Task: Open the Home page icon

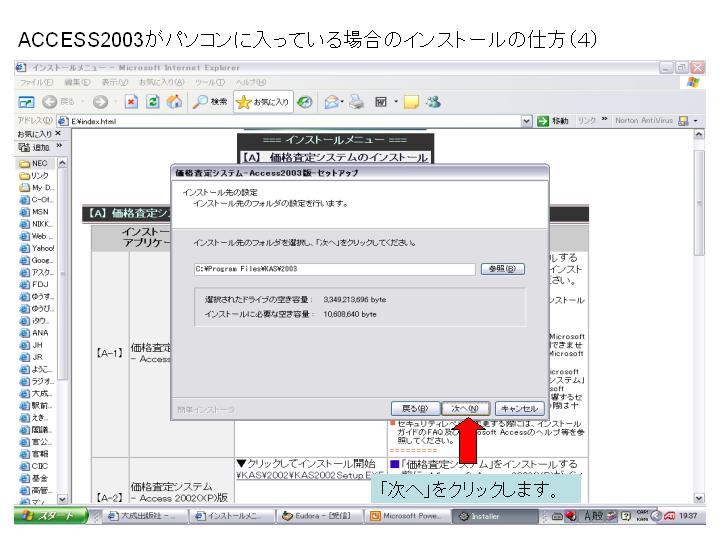Action: [x=174, y=101]
